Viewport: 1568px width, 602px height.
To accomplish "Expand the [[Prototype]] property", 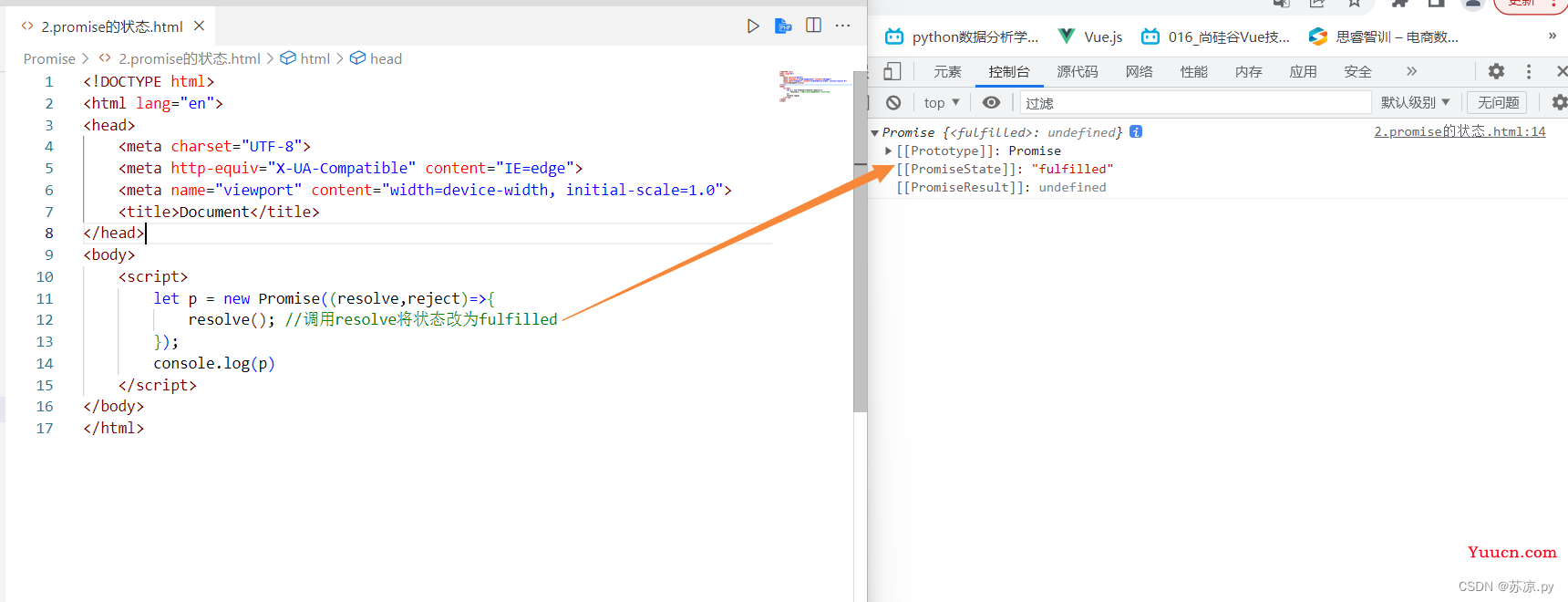I will point(888,151).
